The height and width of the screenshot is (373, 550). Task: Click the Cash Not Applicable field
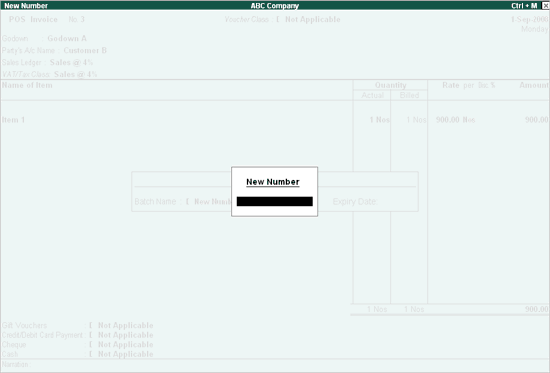click(x=78, y=354)
